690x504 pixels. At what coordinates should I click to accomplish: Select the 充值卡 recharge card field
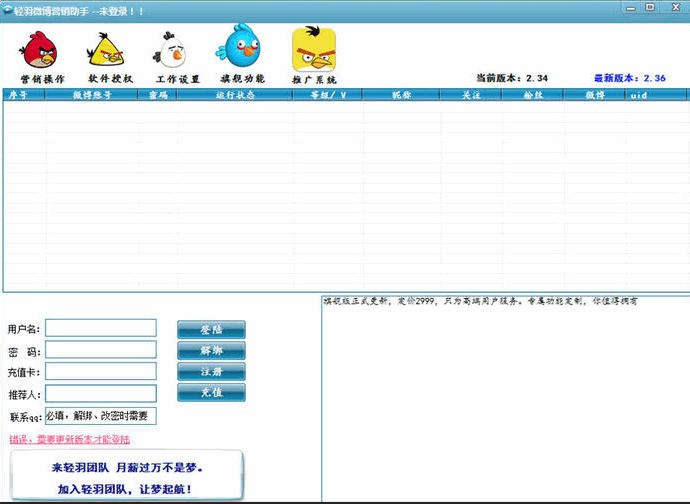point(101,372)
